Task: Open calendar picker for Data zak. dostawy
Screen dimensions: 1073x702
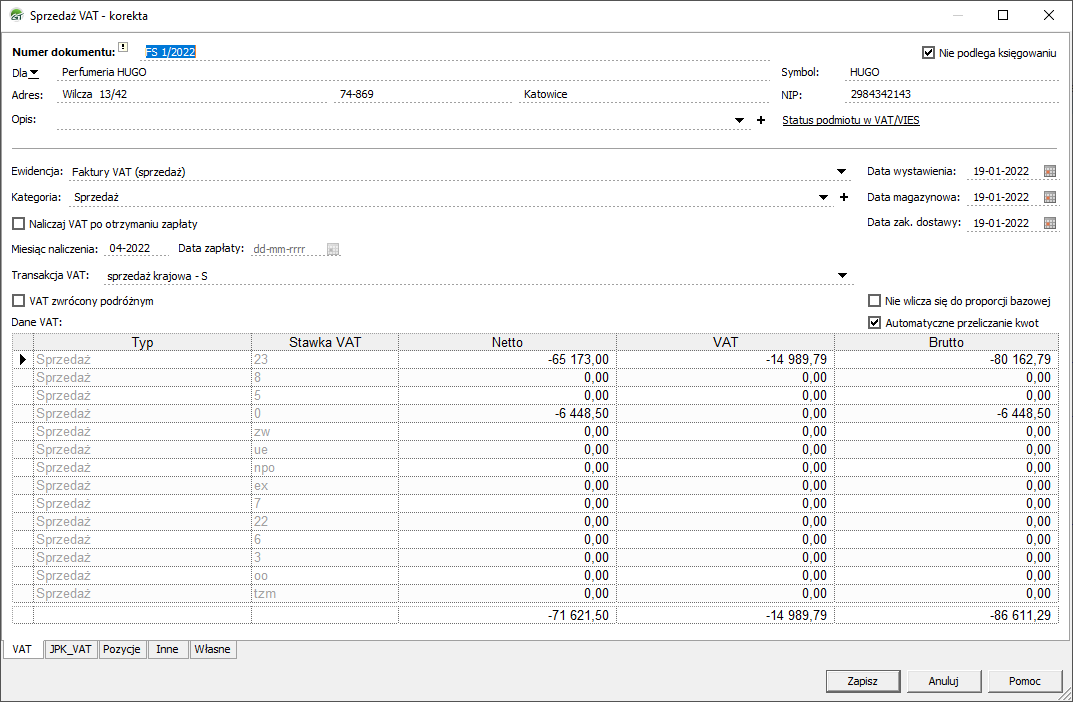Action: [x=1049, y=223]
